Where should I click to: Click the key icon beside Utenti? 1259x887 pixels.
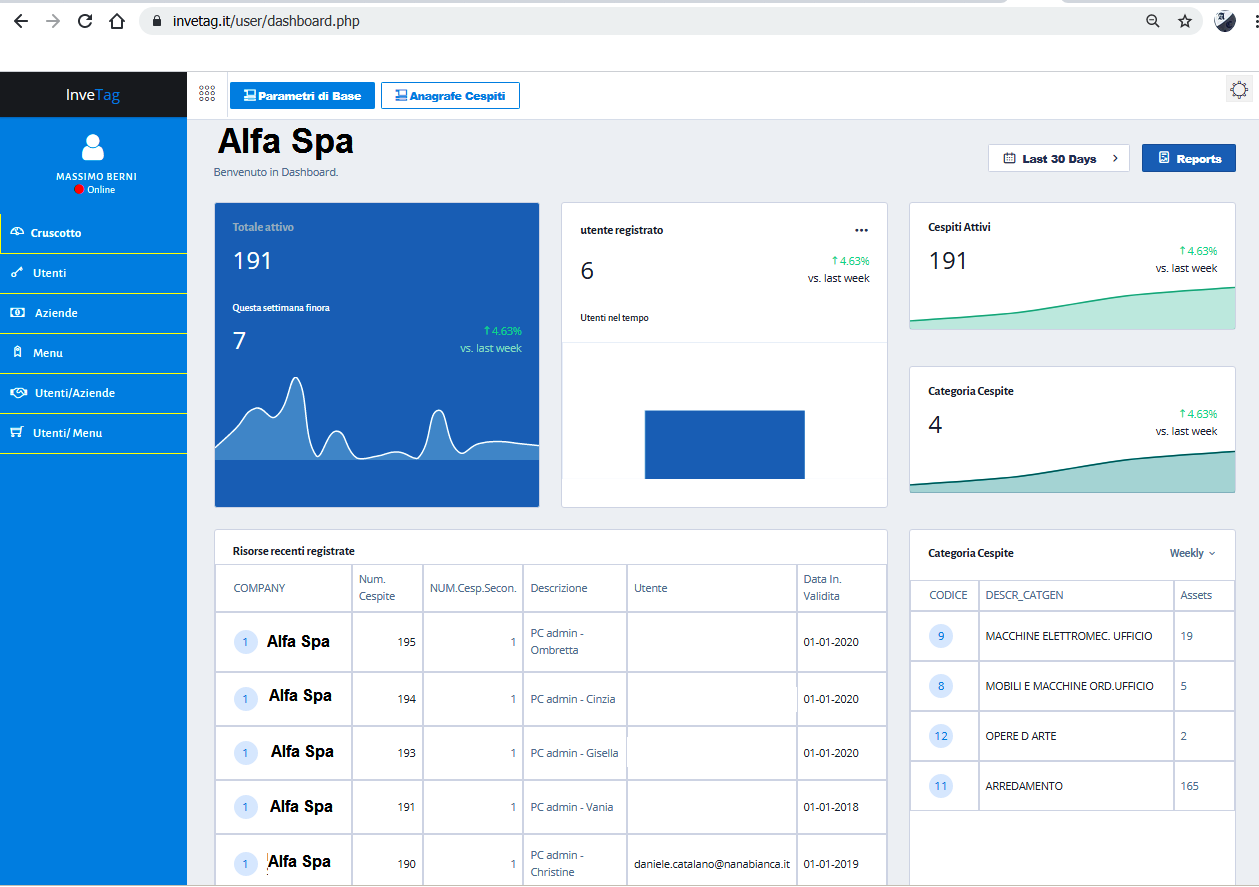point(17,272)
